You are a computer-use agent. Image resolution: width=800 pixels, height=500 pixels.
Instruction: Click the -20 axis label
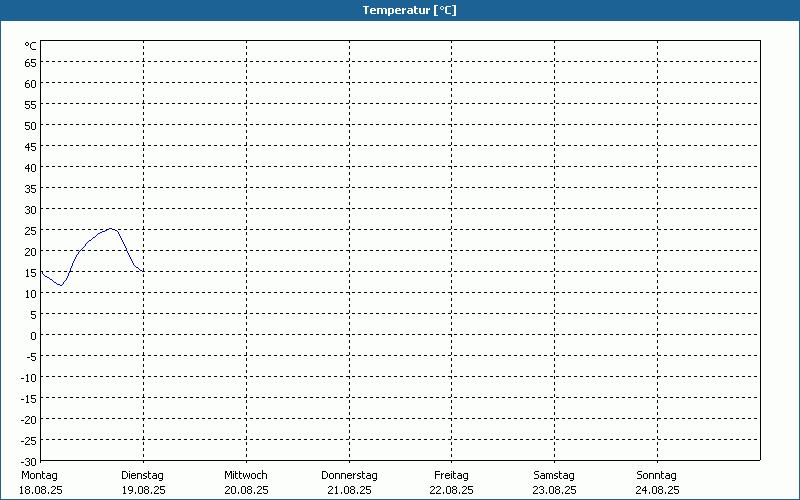pos(29,420)
